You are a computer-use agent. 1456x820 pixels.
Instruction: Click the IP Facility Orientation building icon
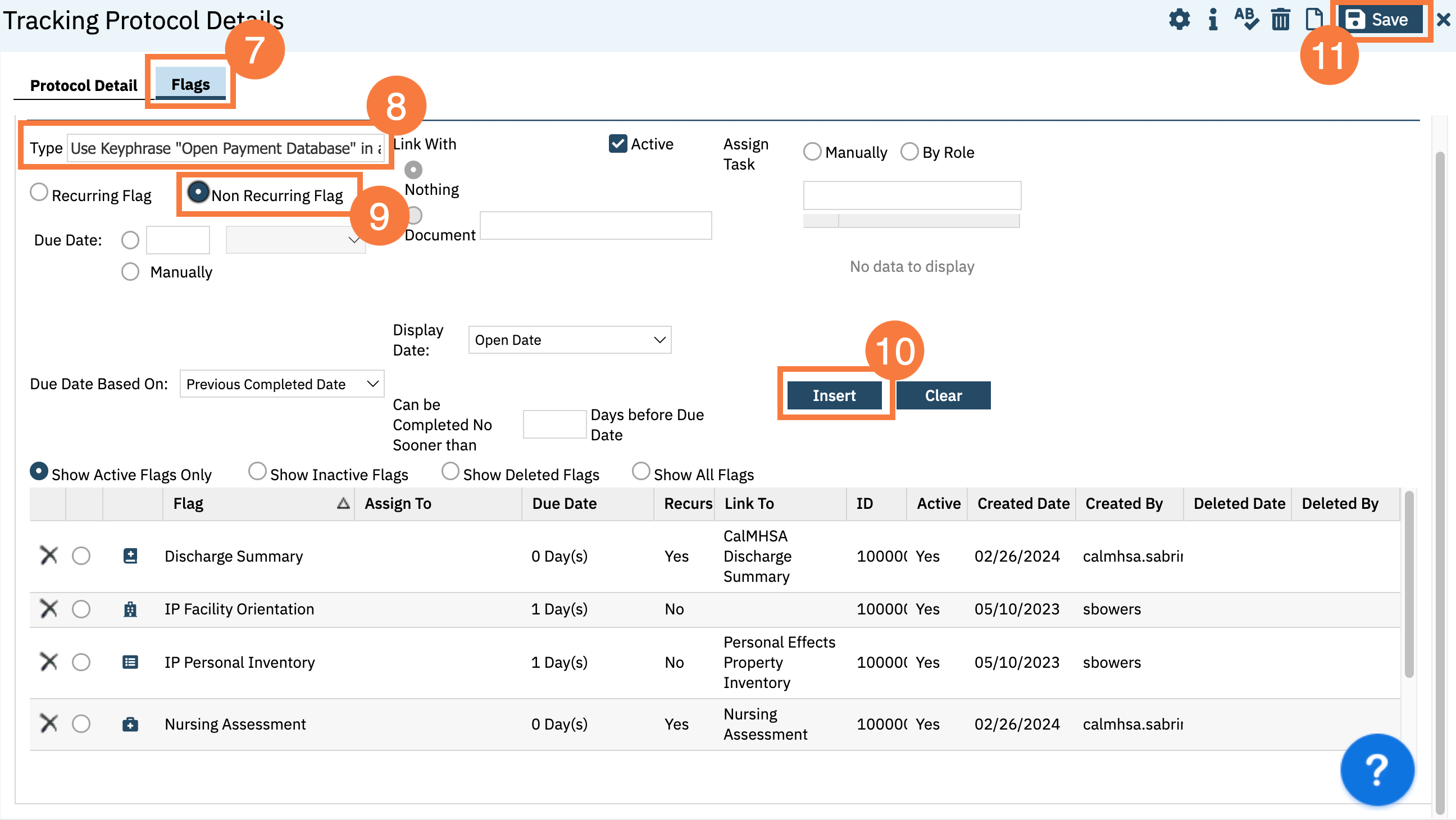click(x=130, y=609)
